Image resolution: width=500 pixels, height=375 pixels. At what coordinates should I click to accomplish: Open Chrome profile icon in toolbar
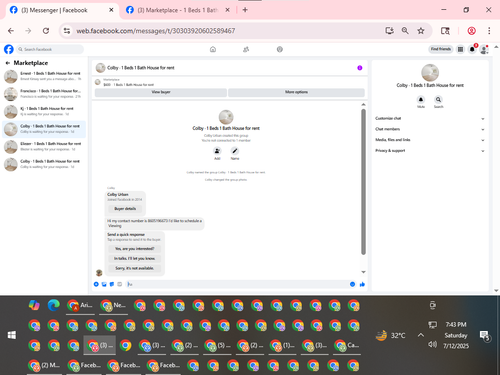point(471,31)
